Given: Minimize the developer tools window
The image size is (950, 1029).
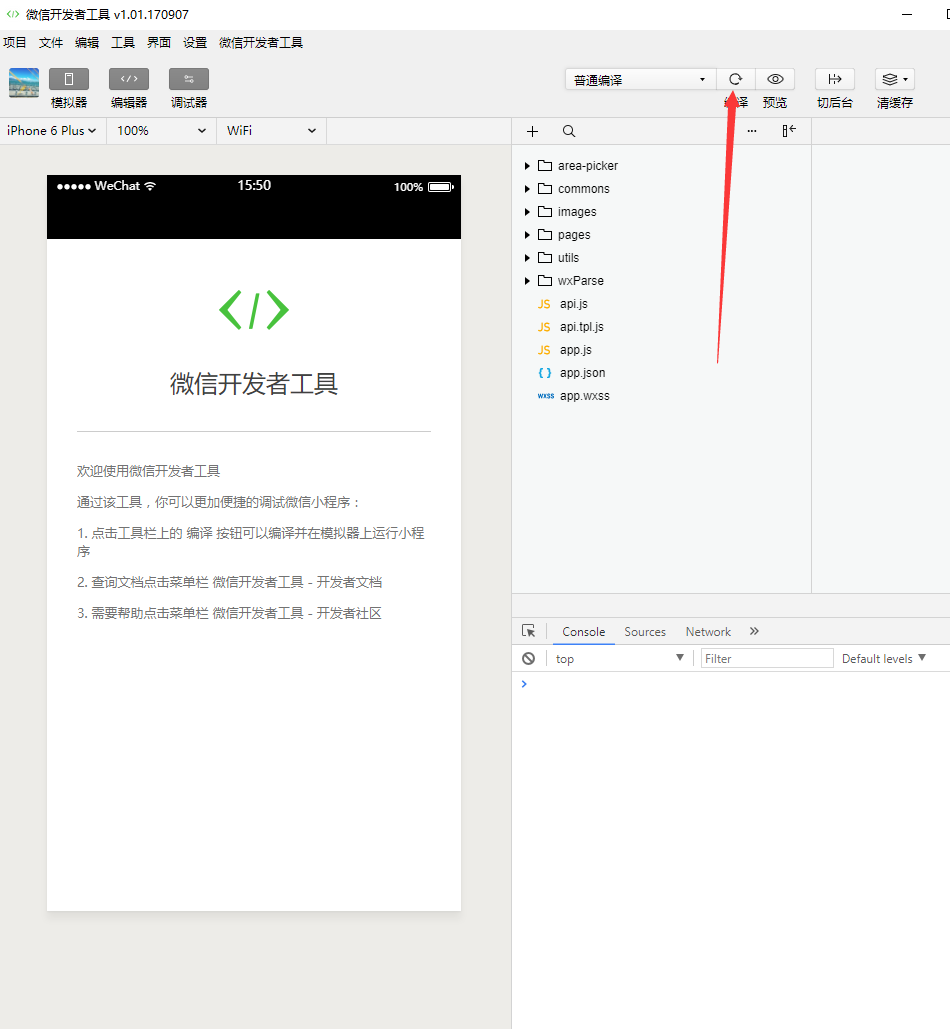Looking at the screenshot, I should click(907, 14).
